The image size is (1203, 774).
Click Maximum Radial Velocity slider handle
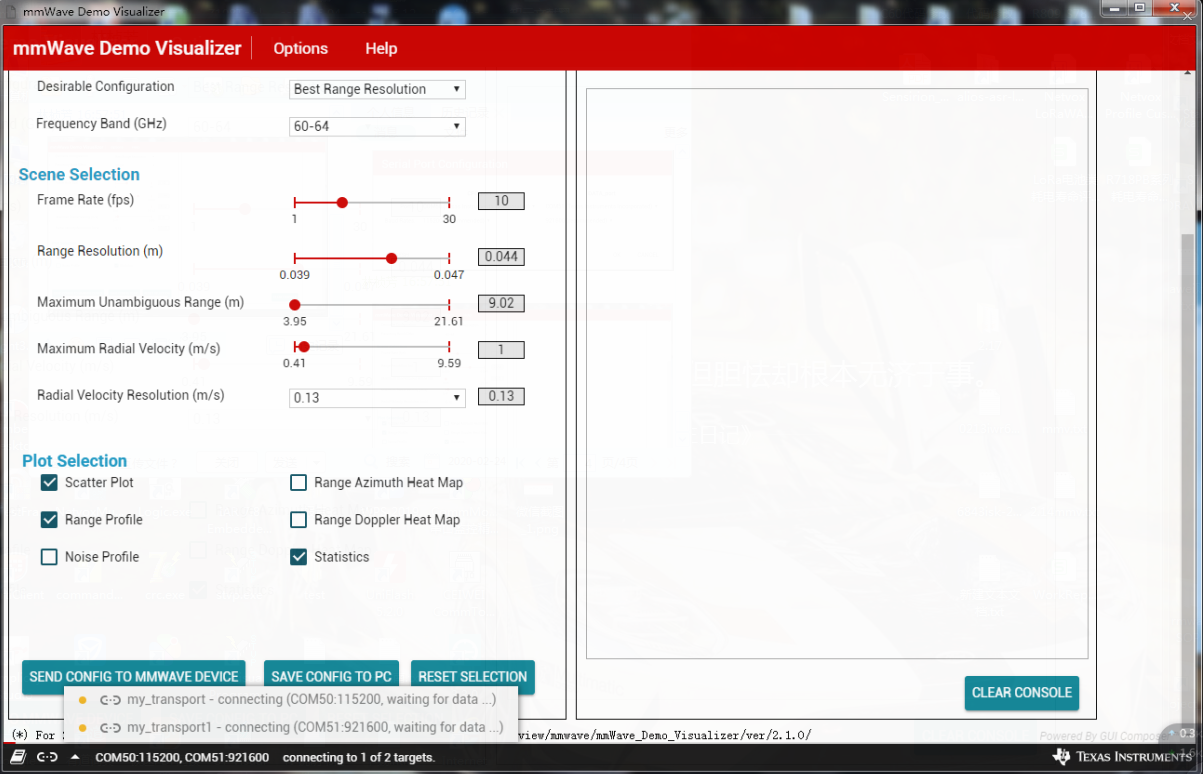(304, 347)
